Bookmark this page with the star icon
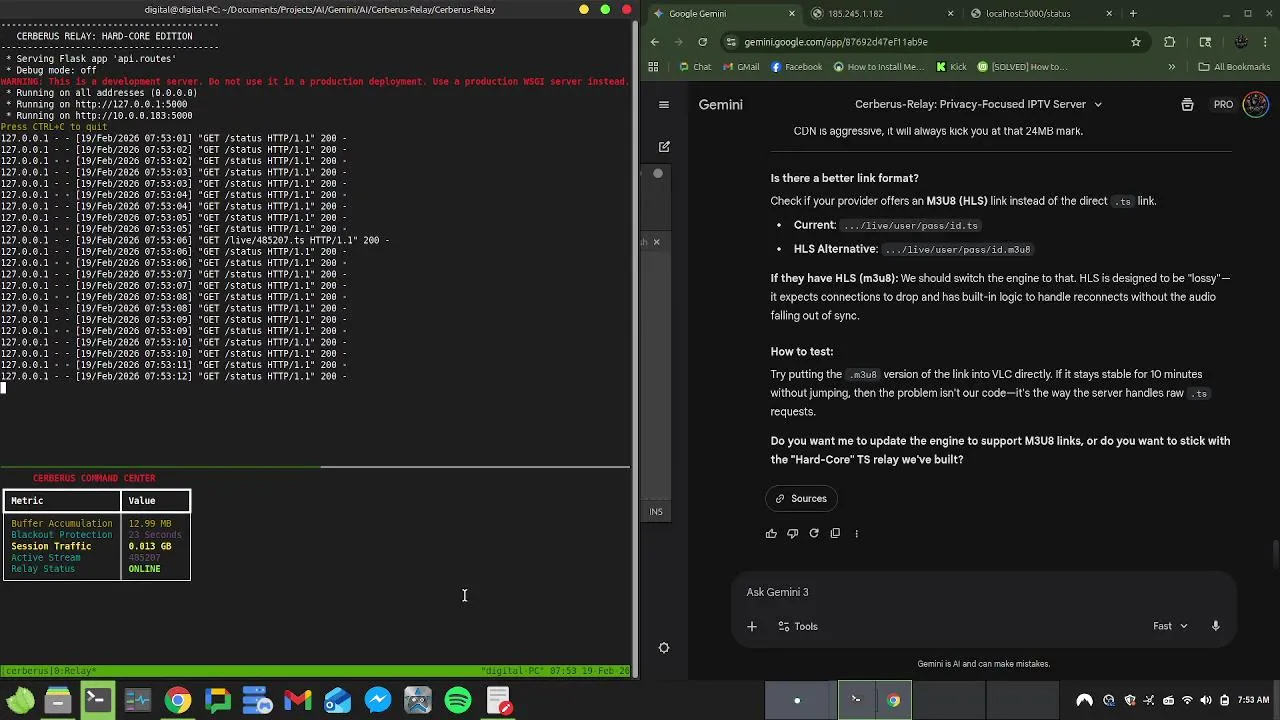The height and width of the screenshot is (720, 1280). (1136, 42)
